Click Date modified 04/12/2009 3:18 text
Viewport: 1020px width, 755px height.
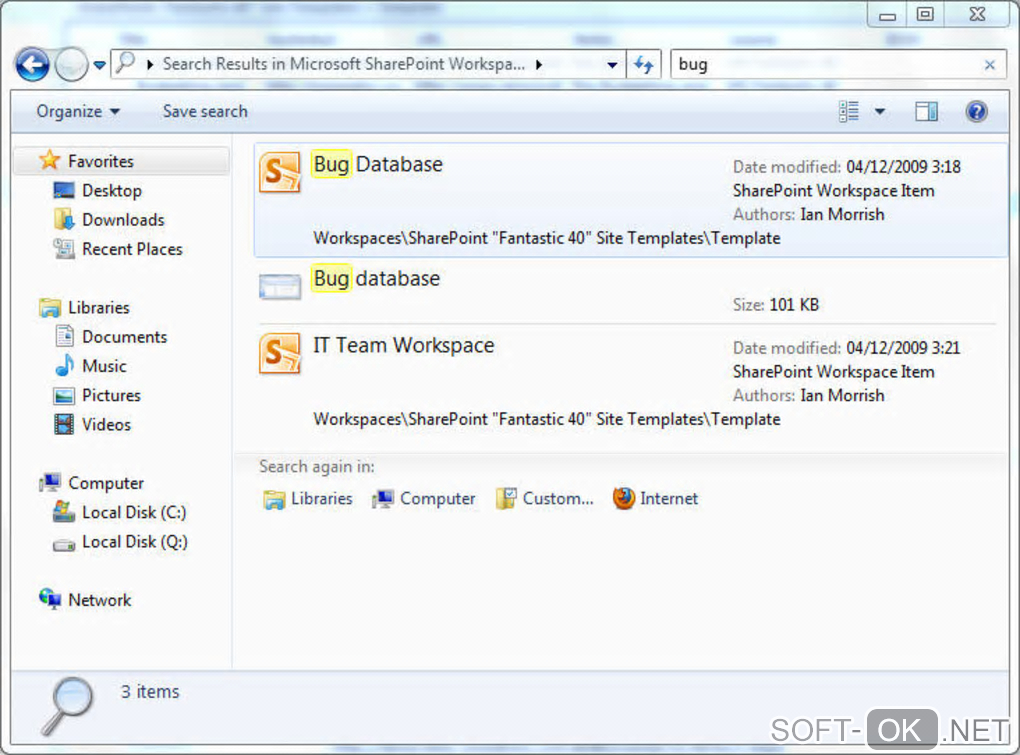click(x=847, y=167)
